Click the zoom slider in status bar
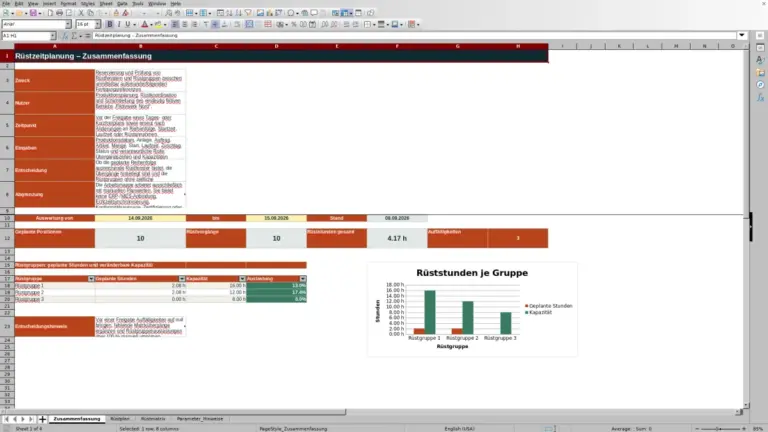Viewport: 768px width, 432px height. point(720,429)
